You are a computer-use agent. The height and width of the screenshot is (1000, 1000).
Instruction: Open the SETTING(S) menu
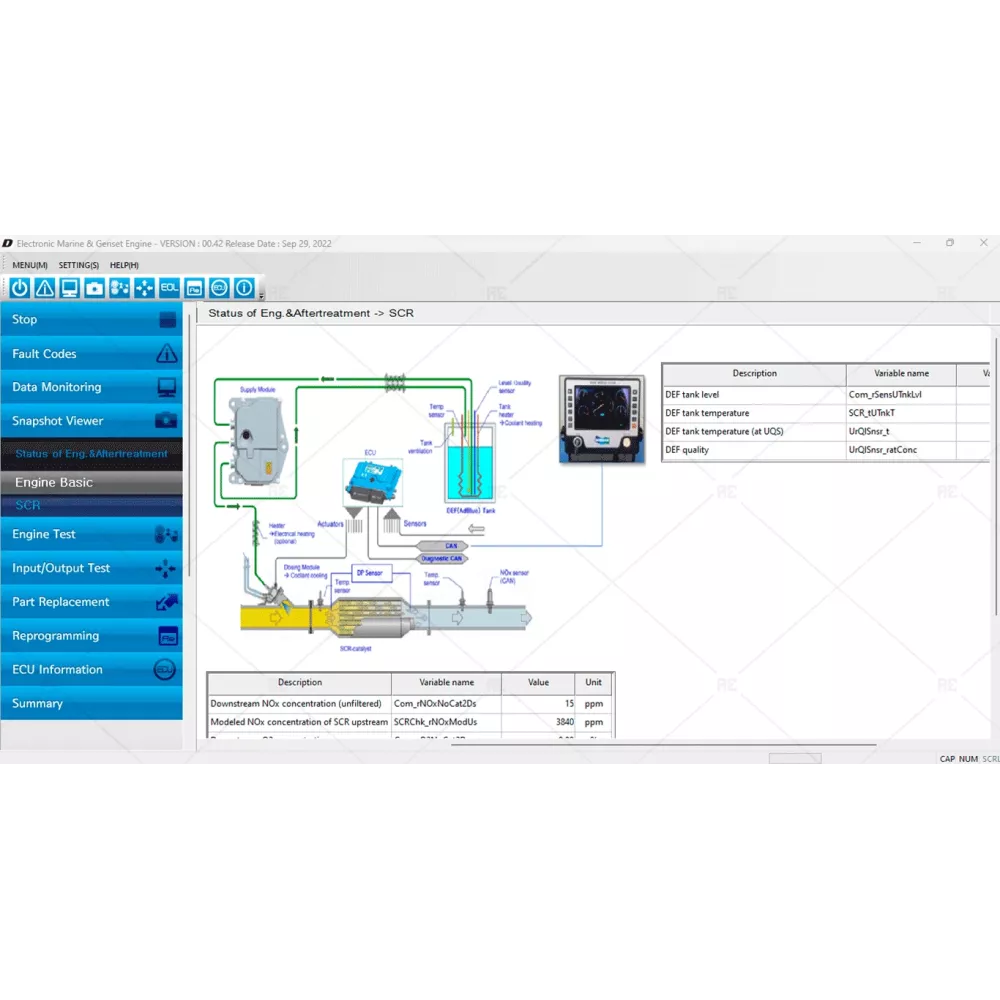(78, 265)
